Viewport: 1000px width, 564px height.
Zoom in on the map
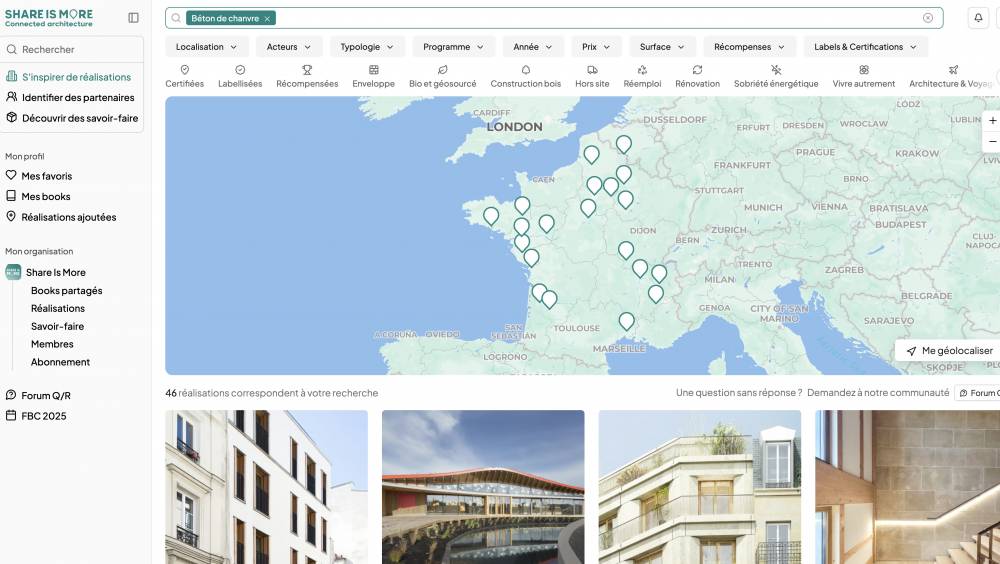coord(992,121)
